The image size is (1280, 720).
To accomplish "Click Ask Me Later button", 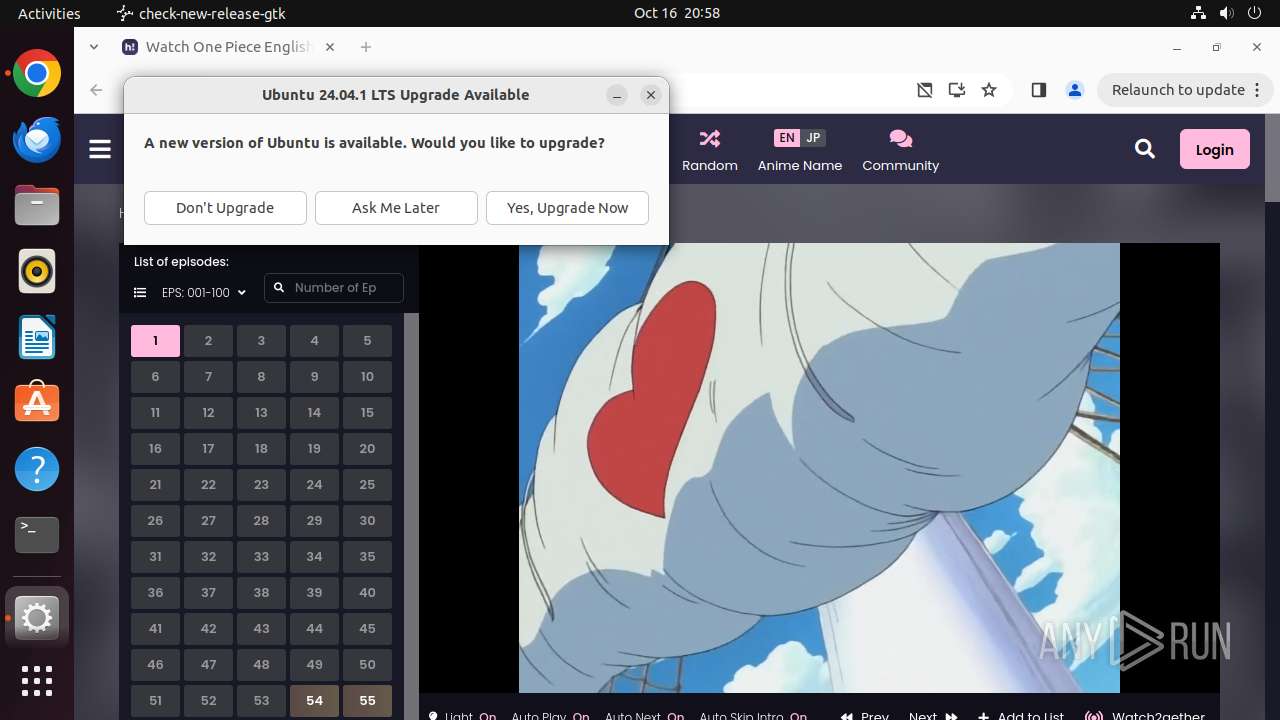I will pyautogui.click(x=396, y=208).
